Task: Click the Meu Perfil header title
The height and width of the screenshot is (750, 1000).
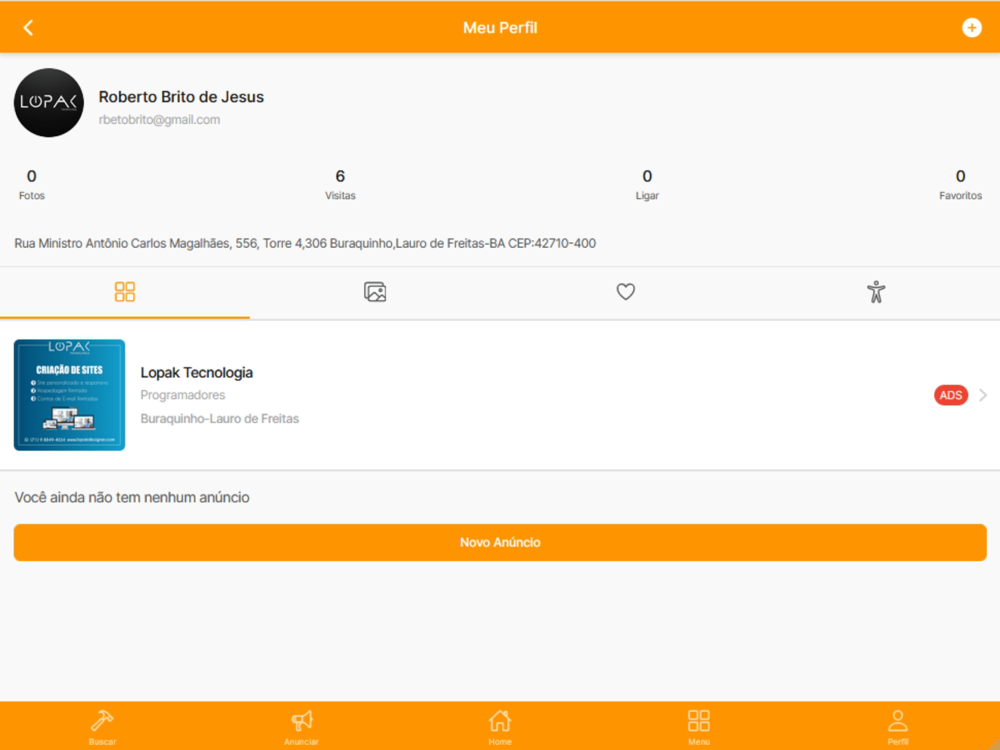Action: click(x=500, y=28)
